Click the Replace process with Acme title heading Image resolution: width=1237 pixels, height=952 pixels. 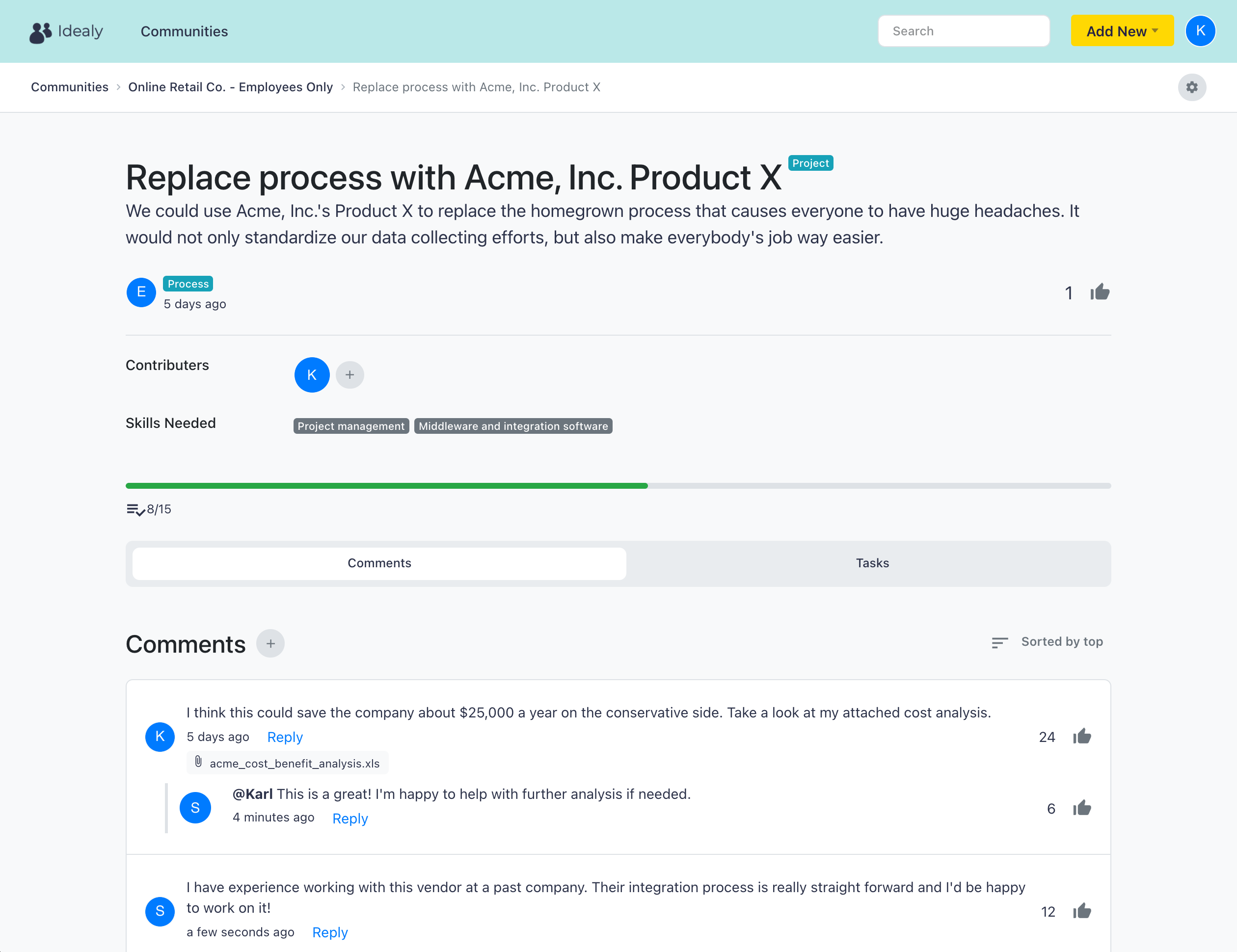coord(454,177)
